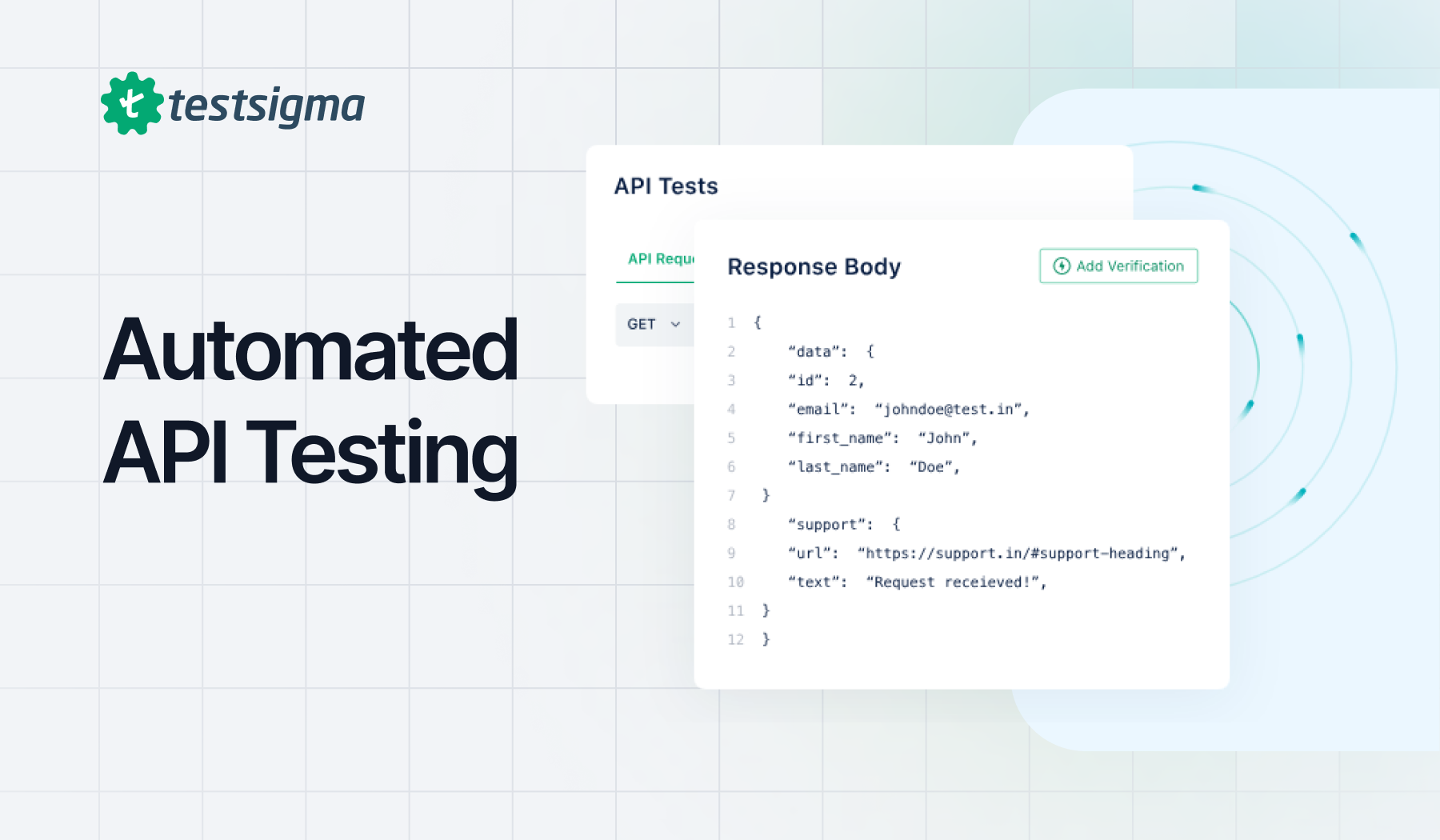Click the Testsigma checkmark logo icon
The image size is (1440, 840).
coord(134,105)
